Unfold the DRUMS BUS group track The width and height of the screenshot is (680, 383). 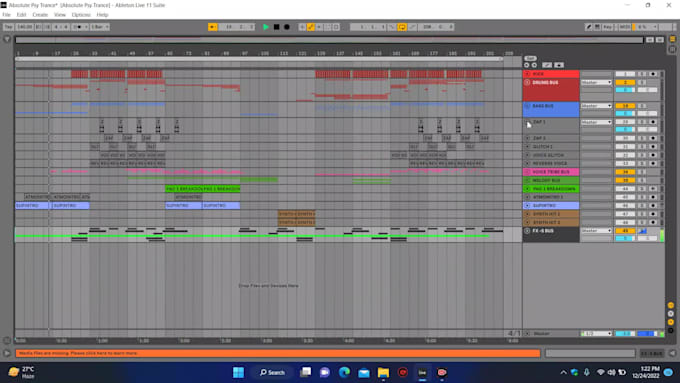pos(527,82)
